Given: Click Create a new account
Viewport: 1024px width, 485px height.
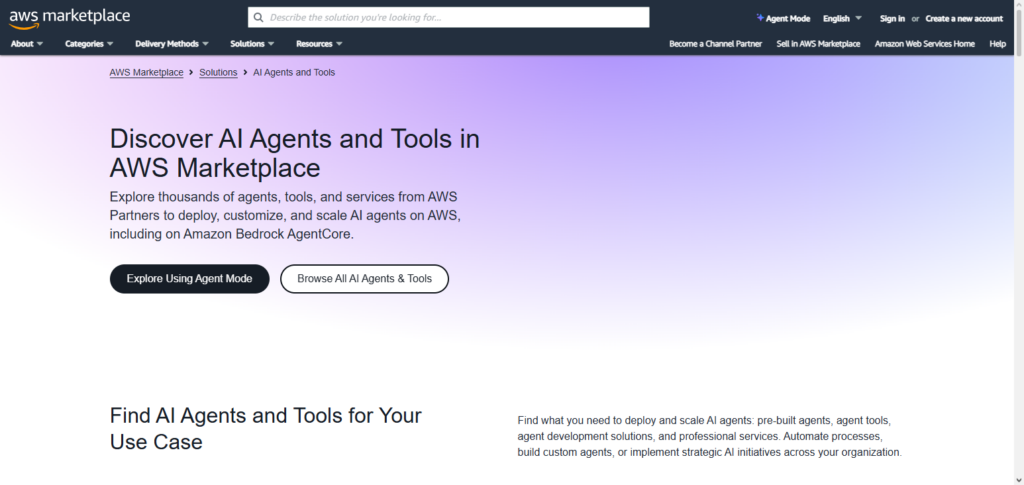Looking at the screenshot, I should [x=964, y=18].
